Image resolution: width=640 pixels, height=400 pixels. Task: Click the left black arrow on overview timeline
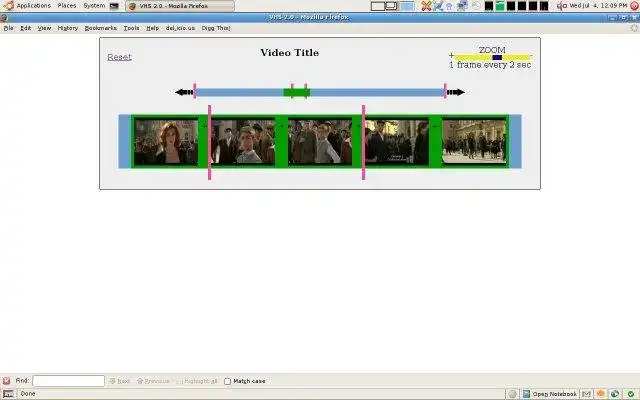point(184,92)
